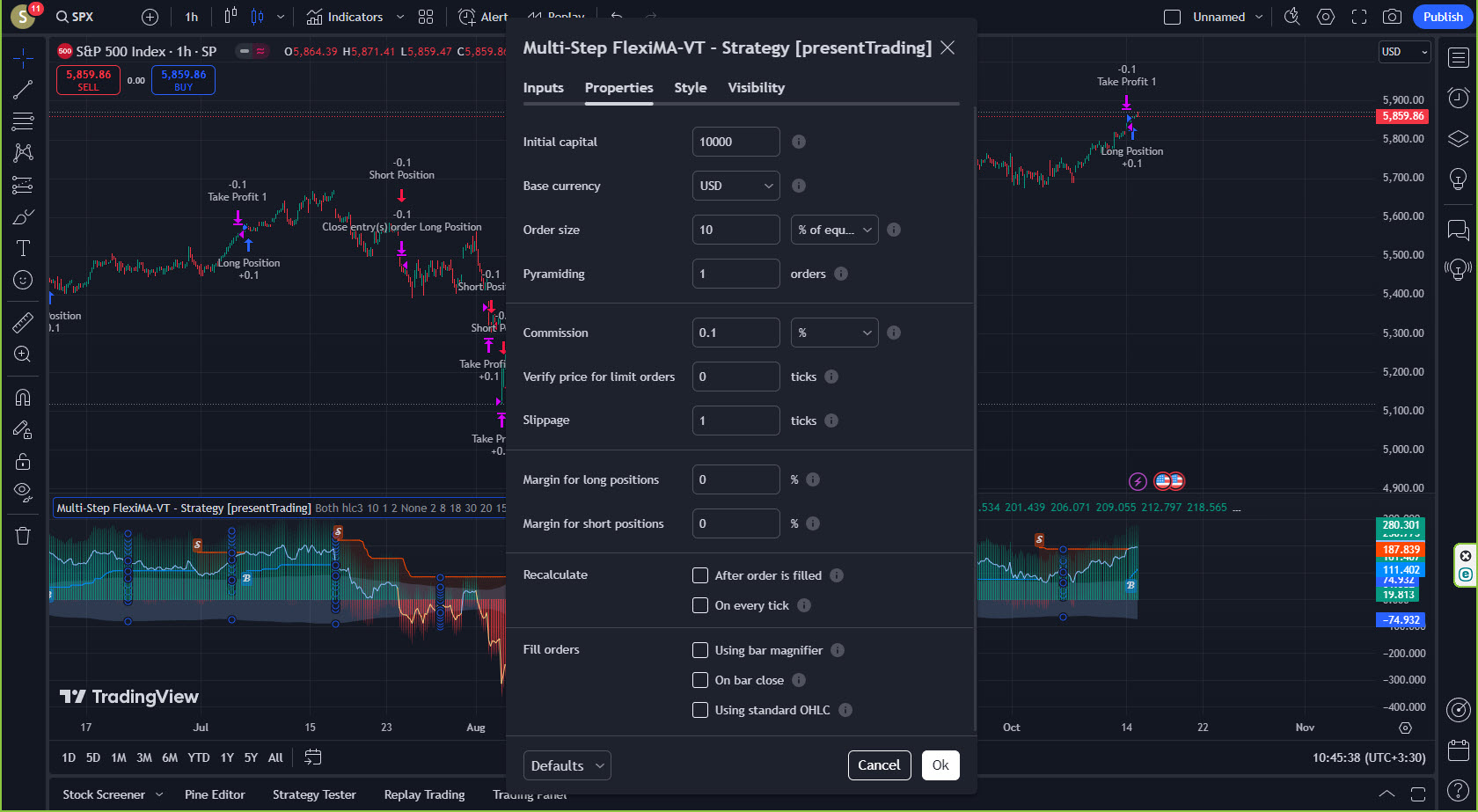
Task: Open the magnet mode tool
Action: [23, 398]
